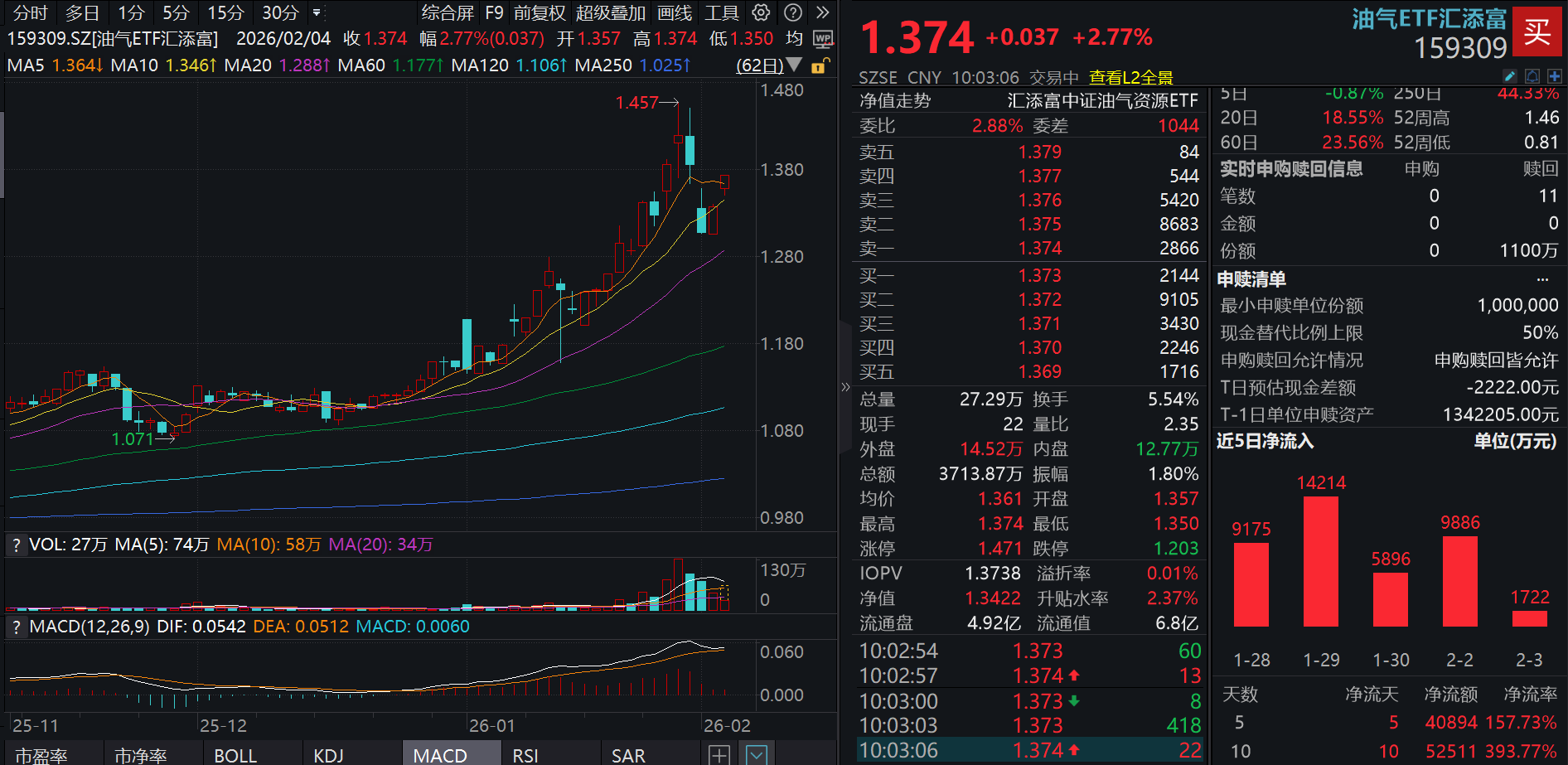The width and height of the screenshot is (1568, 765).
Task: Switch to the KDJ indicator tab
Action: click(329, 755)
